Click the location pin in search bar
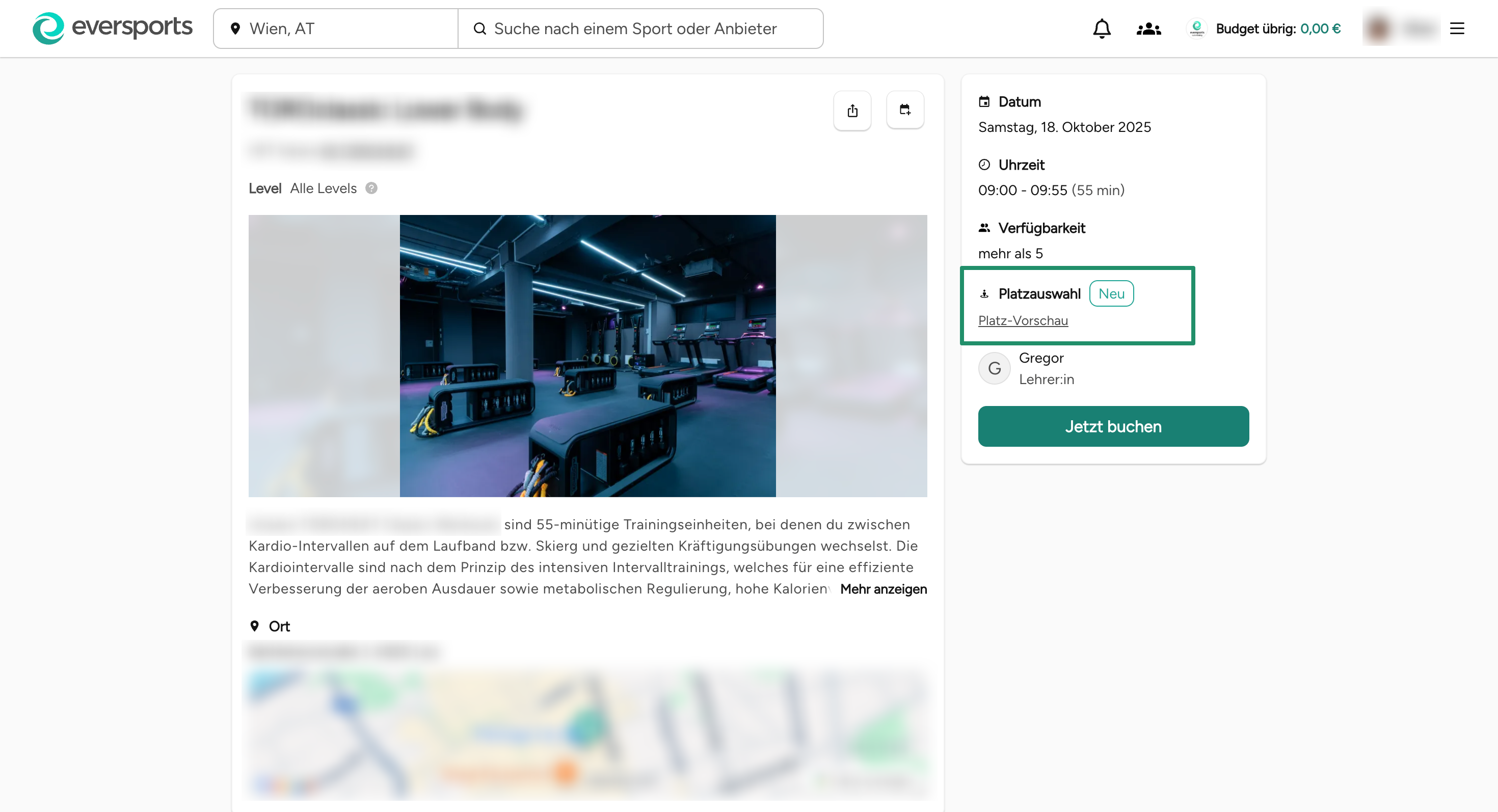1498x812 pixels. [235, 29]
